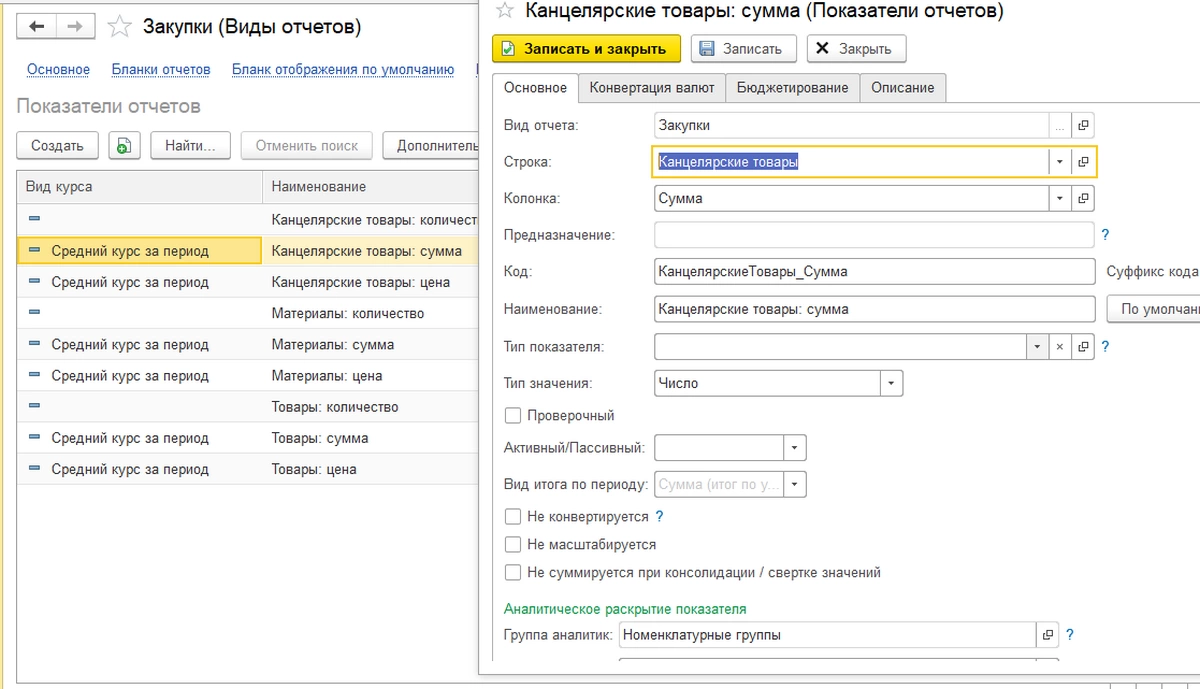The image size is (1200, 689).
Task: Enable the Проверочный checkbox
Action: coord(513,415)
